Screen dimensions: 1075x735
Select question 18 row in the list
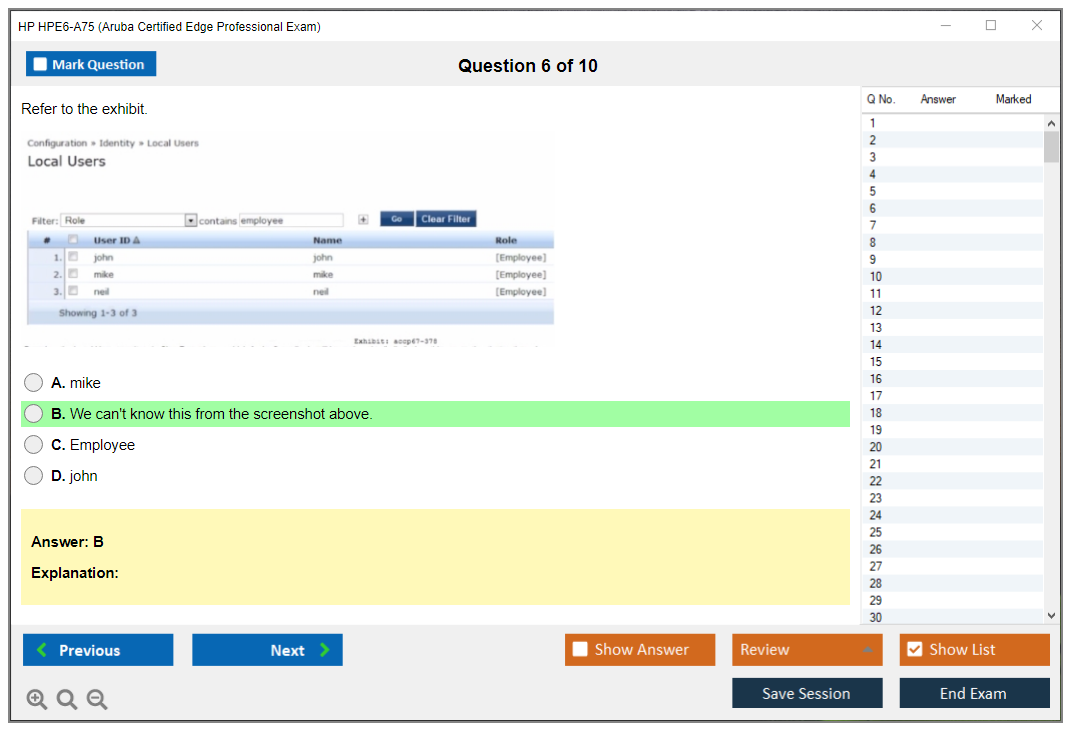[x=876, y=413]
